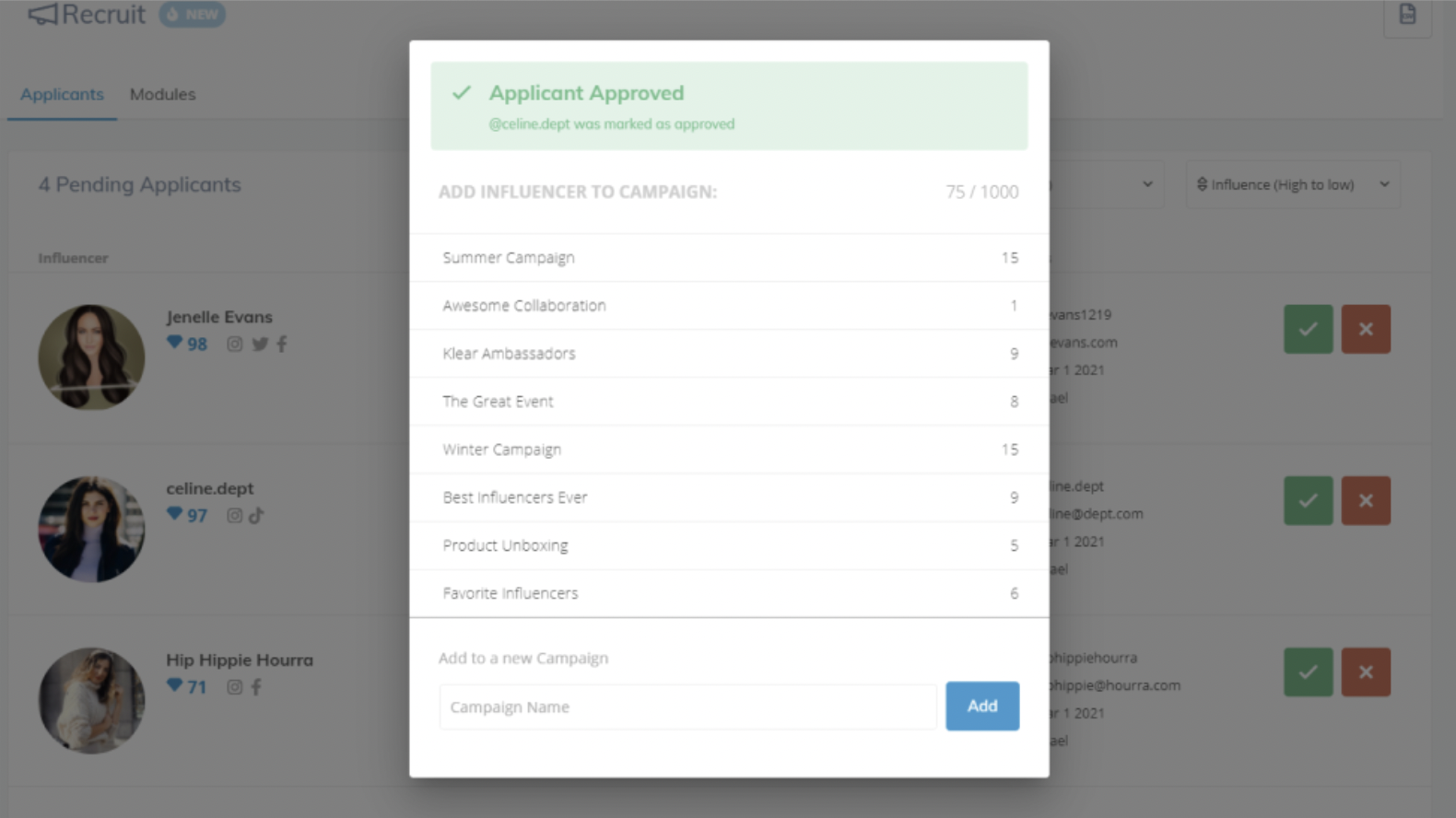Switch to the Modules tab

click(162, 94)
